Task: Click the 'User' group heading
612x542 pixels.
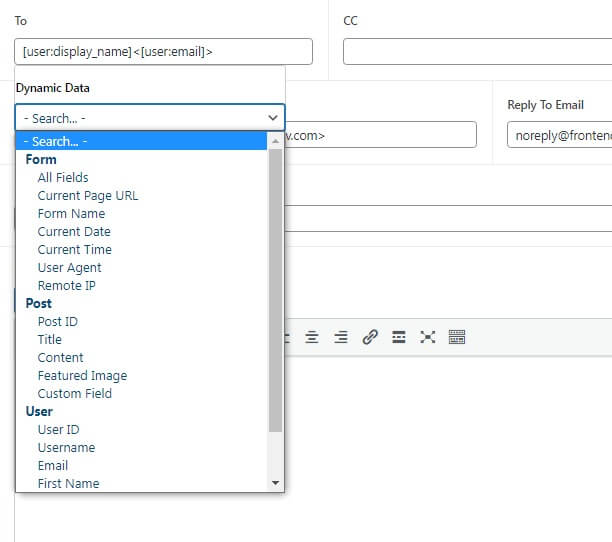Action: point(39,412)
